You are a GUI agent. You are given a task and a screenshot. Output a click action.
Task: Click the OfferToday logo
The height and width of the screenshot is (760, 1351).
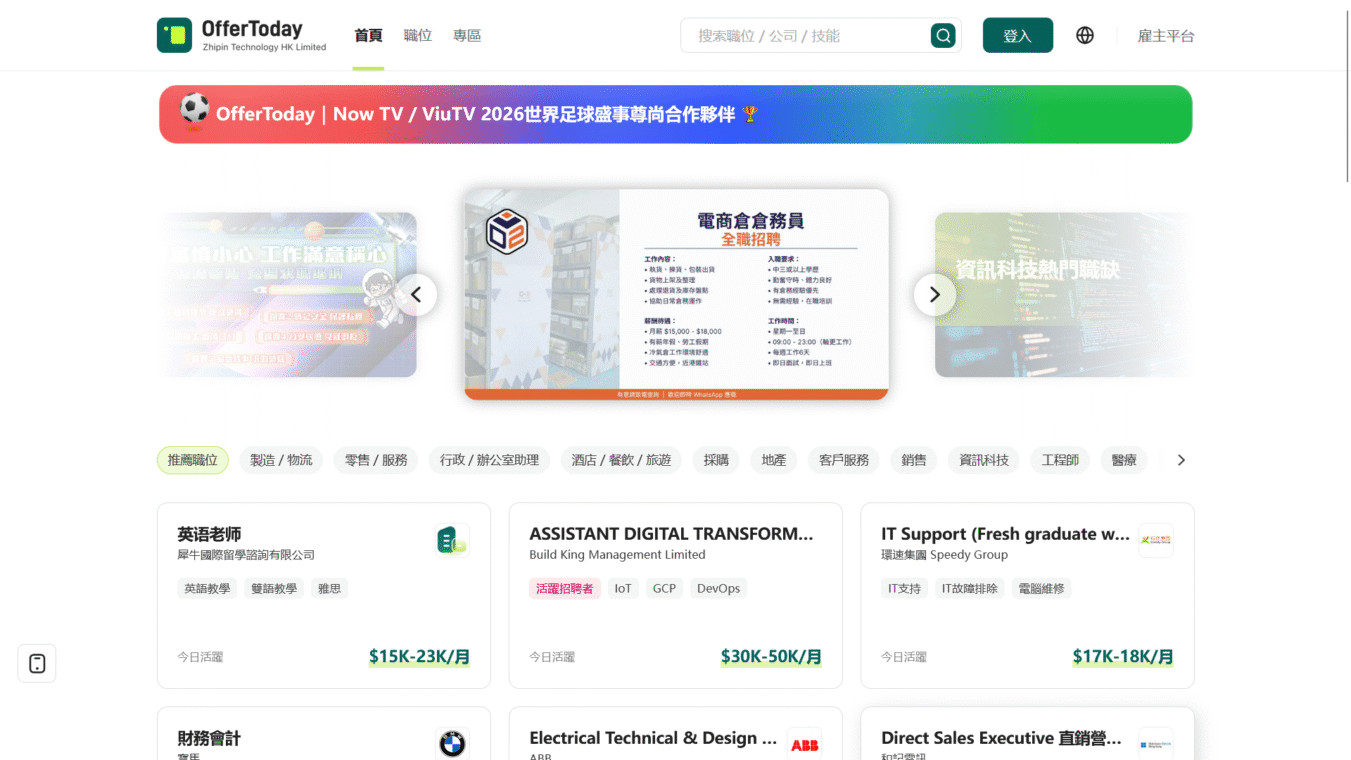click(242, 35)
